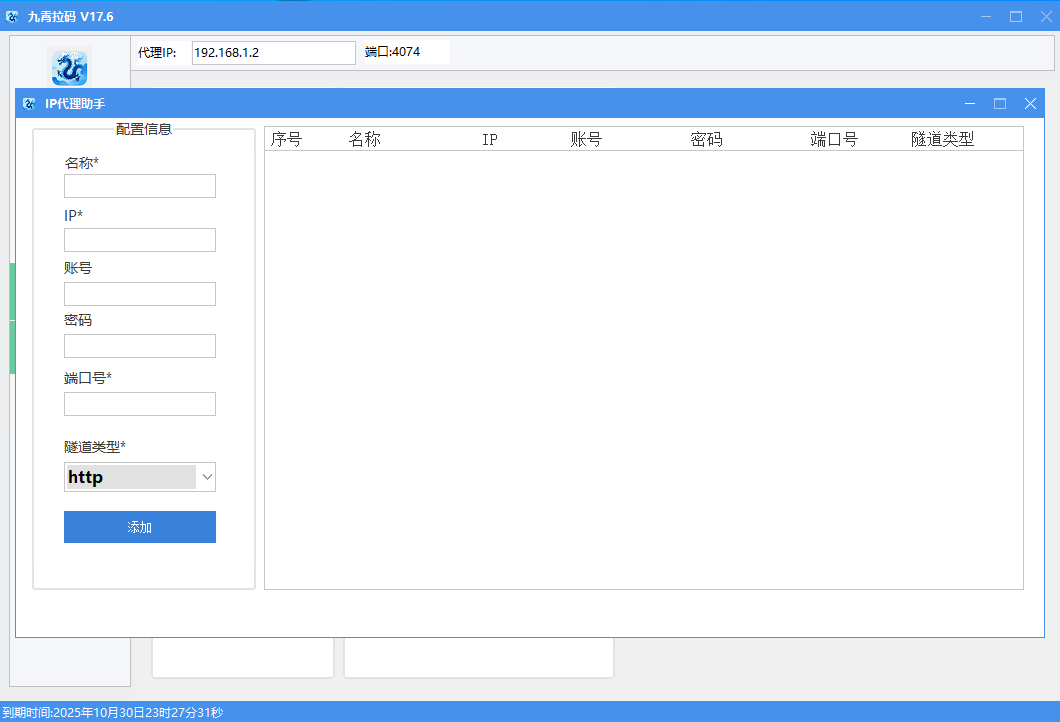The height and width of the screenshot is (722, 1060).
Task: Focus the 名称 input field in the form
Action: [140, 186]
